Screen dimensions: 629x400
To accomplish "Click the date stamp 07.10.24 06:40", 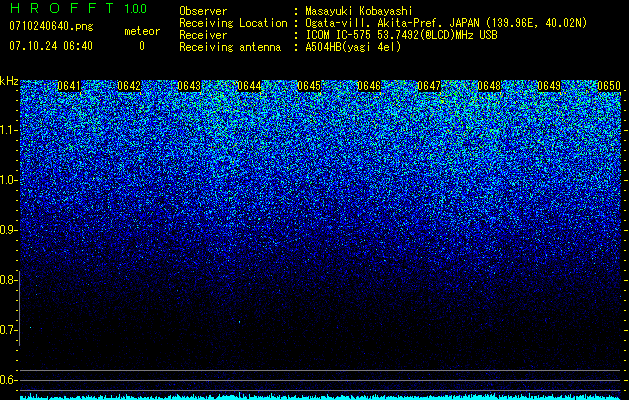I will [51, 46].
